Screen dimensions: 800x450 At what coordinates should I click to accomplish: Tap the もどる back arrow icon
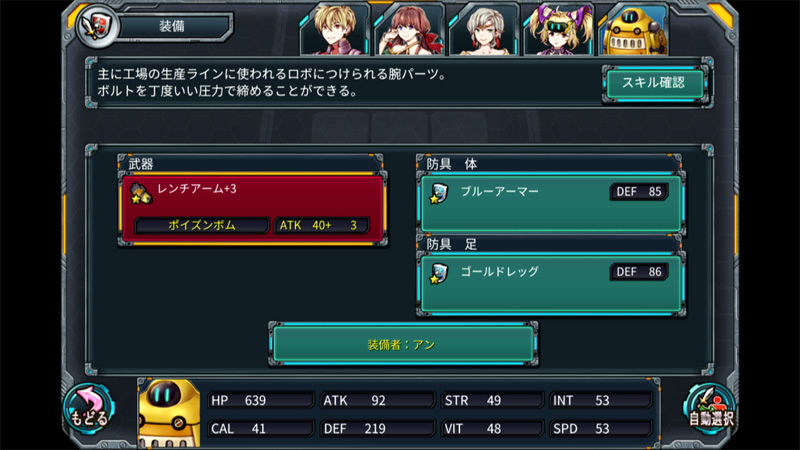89,409
